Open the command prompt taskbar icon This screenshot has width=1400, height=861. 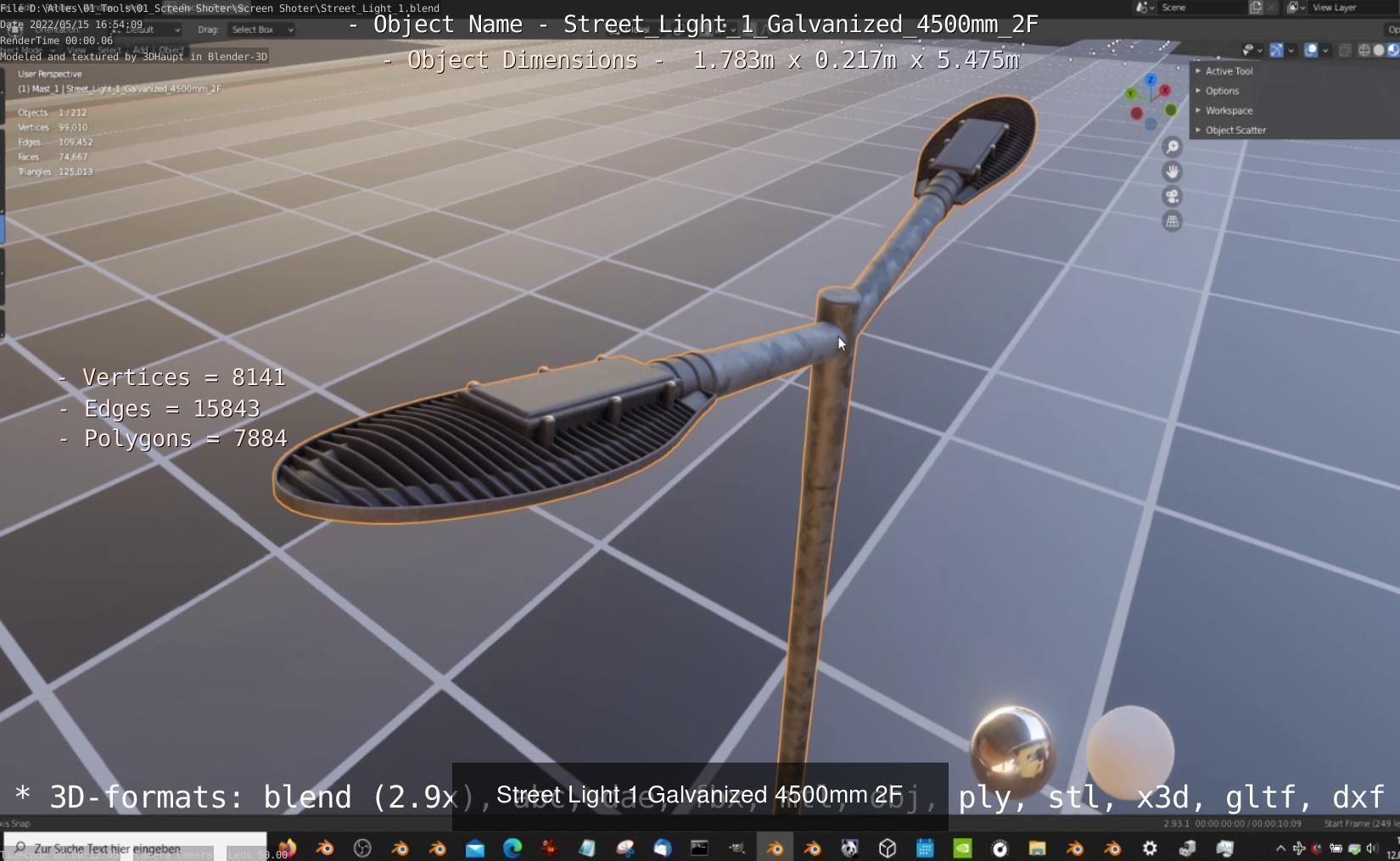(x=700, y=848)
